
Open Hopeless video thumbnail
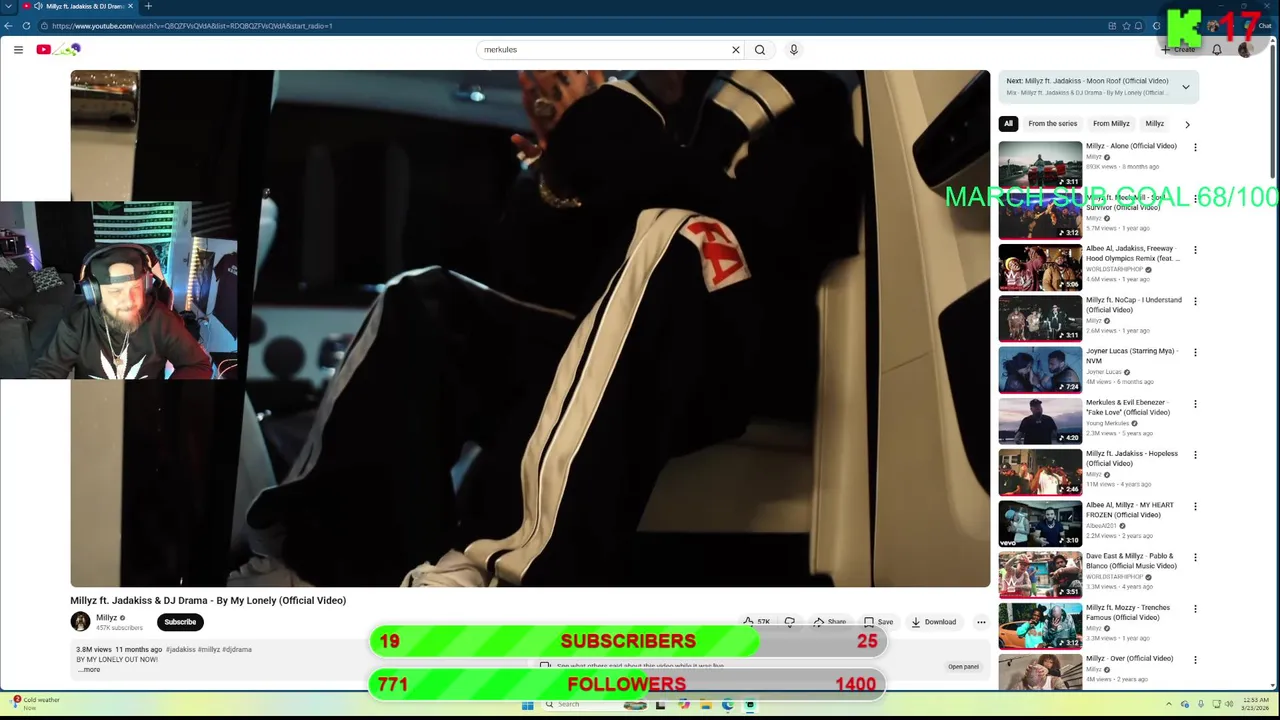(1040, 472)
